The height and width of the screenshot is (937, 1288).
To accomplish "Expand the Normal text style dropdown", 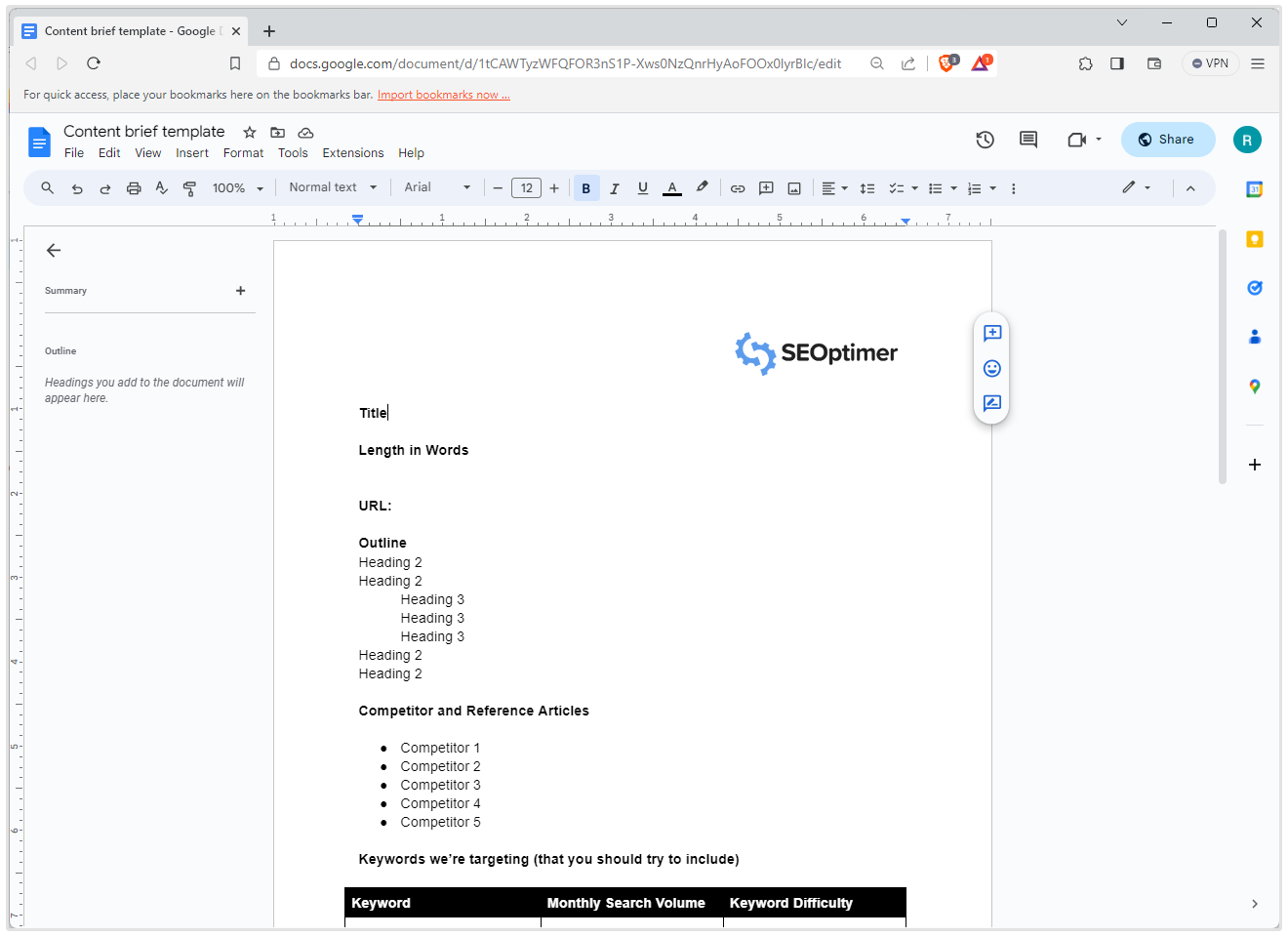I will tap(332, 187).
